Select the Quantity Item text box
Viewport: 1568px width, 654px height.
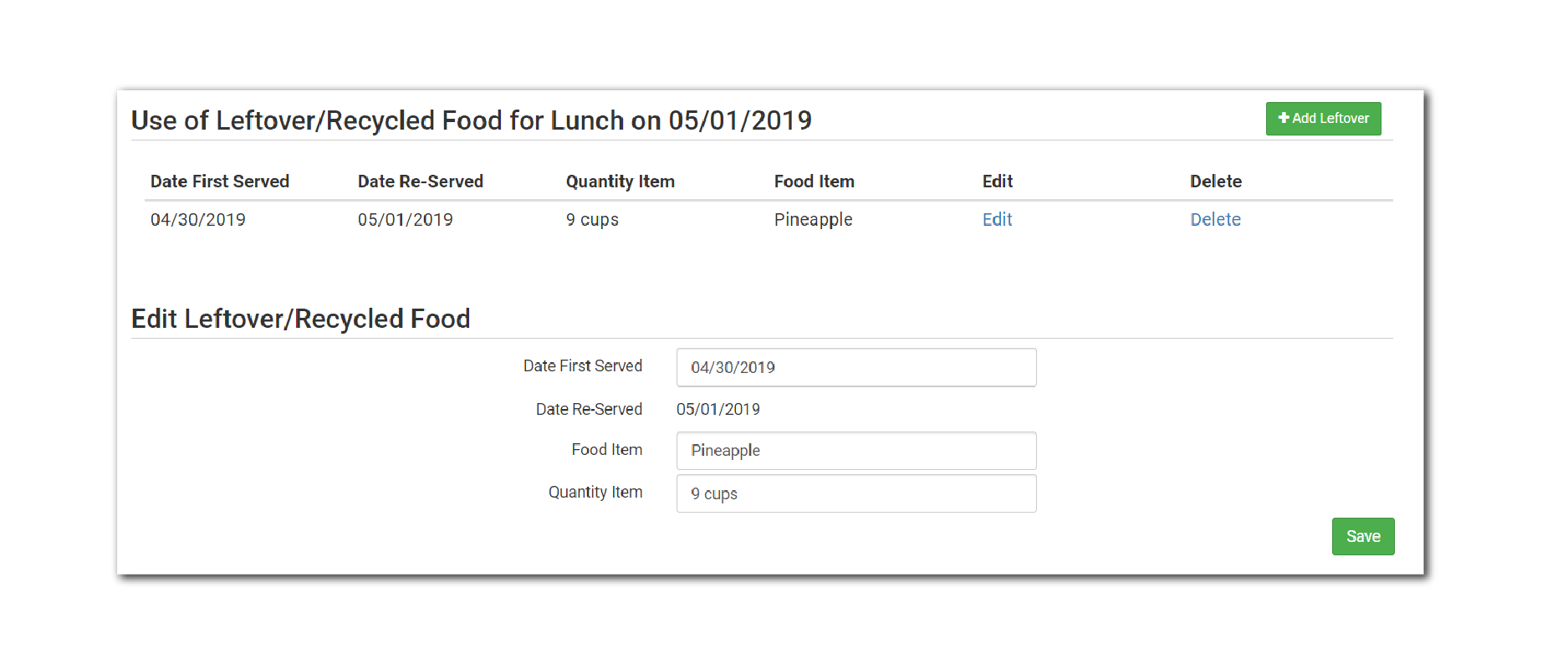click(856, 493)
